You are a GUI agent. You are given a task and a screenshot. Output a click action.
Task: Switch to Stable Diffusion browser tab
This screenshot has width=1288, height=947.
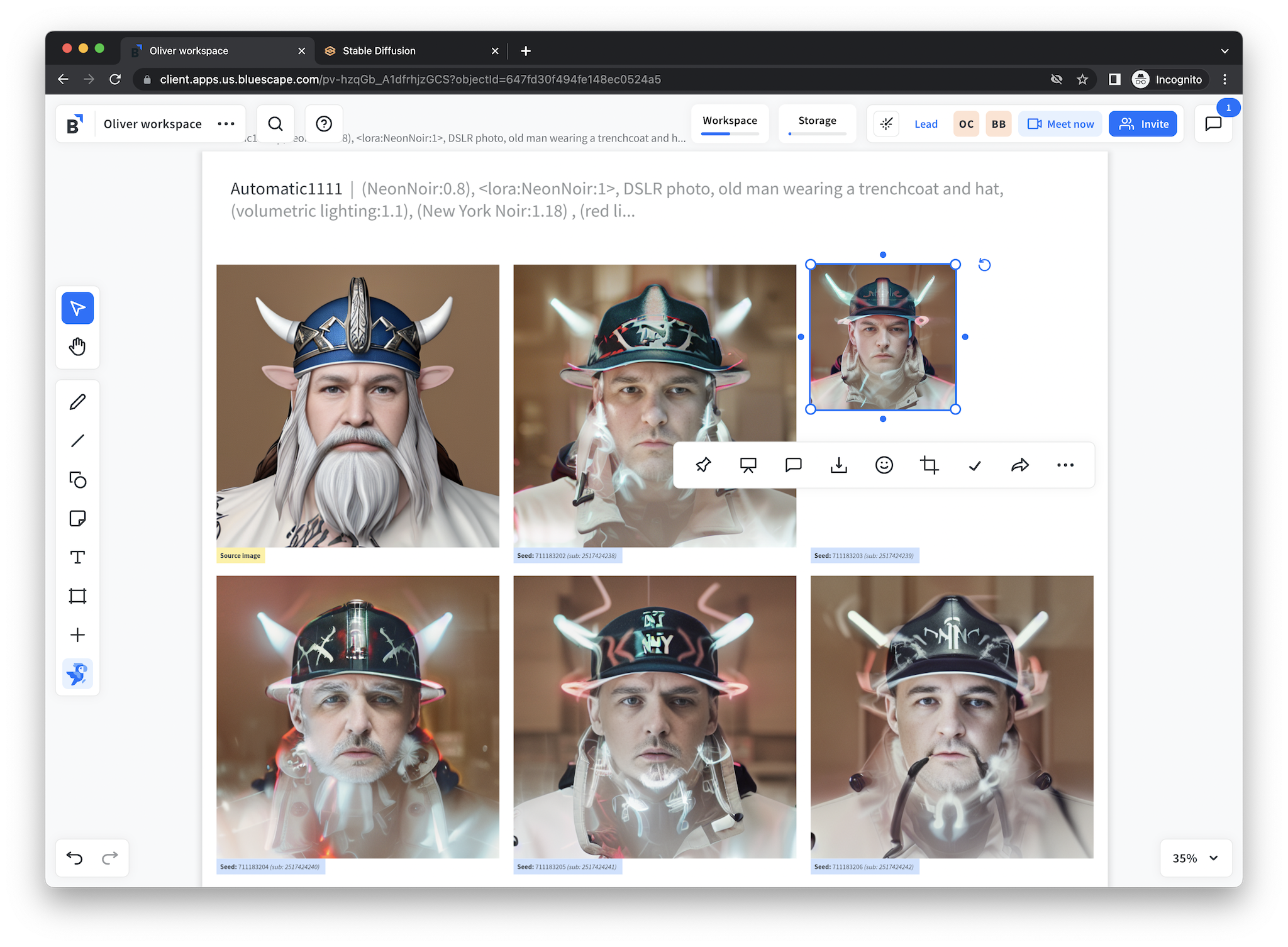pos(379,51)
